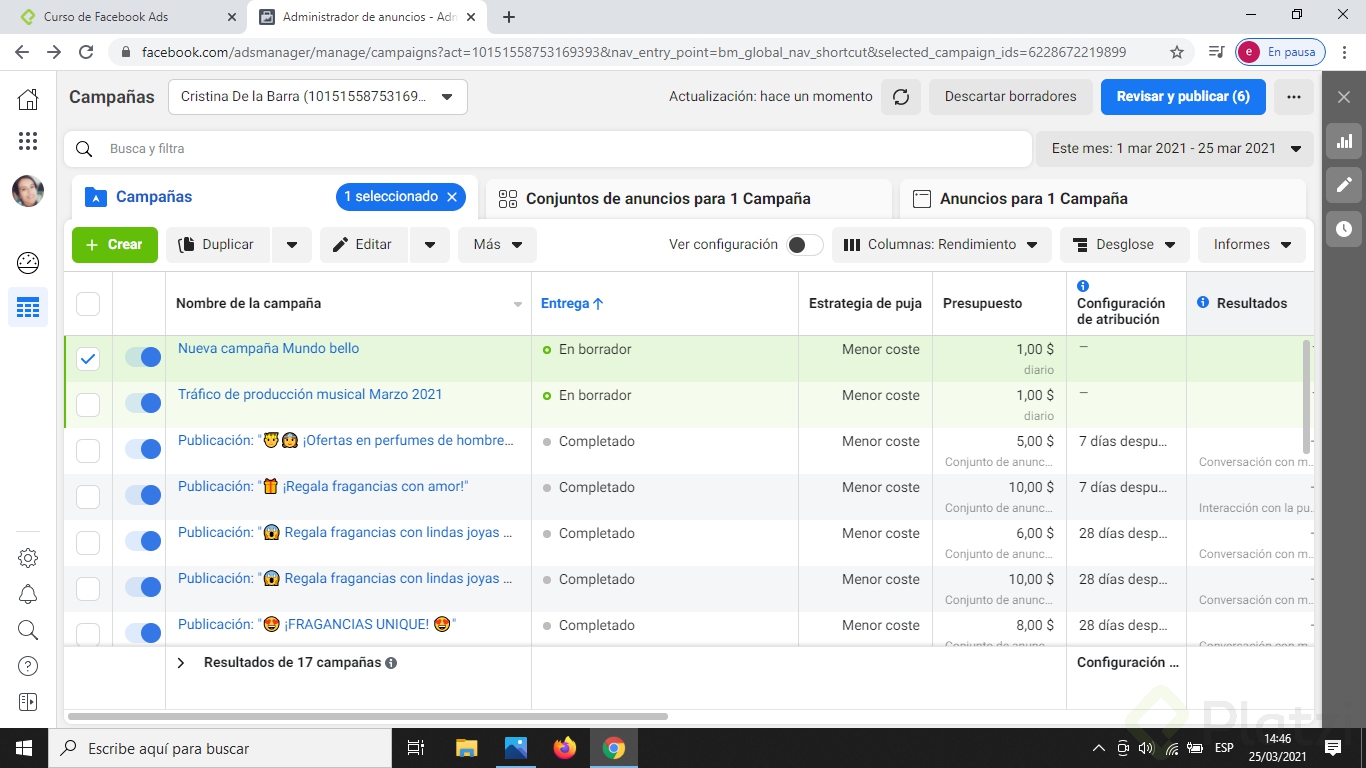Click Descartar borradores button
The image size is (1366, 768).
[1010, 97]
